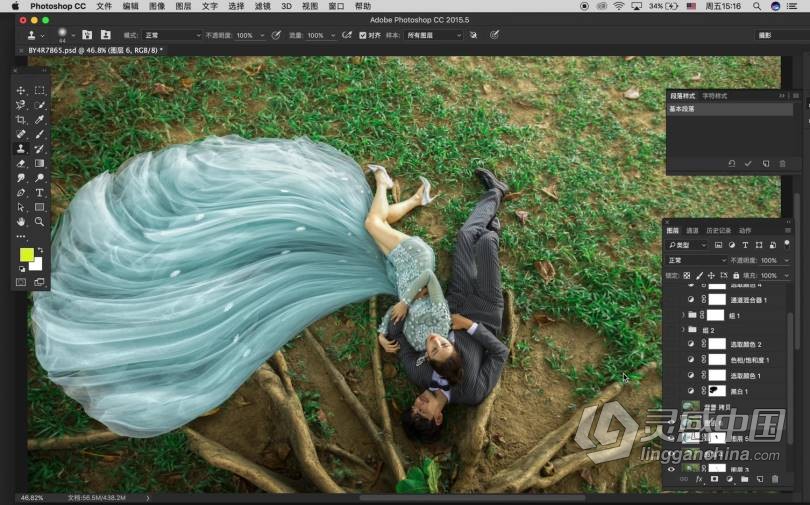Delete the selected layer
This screenshot has width=810, height=505.
click(775, 479)
